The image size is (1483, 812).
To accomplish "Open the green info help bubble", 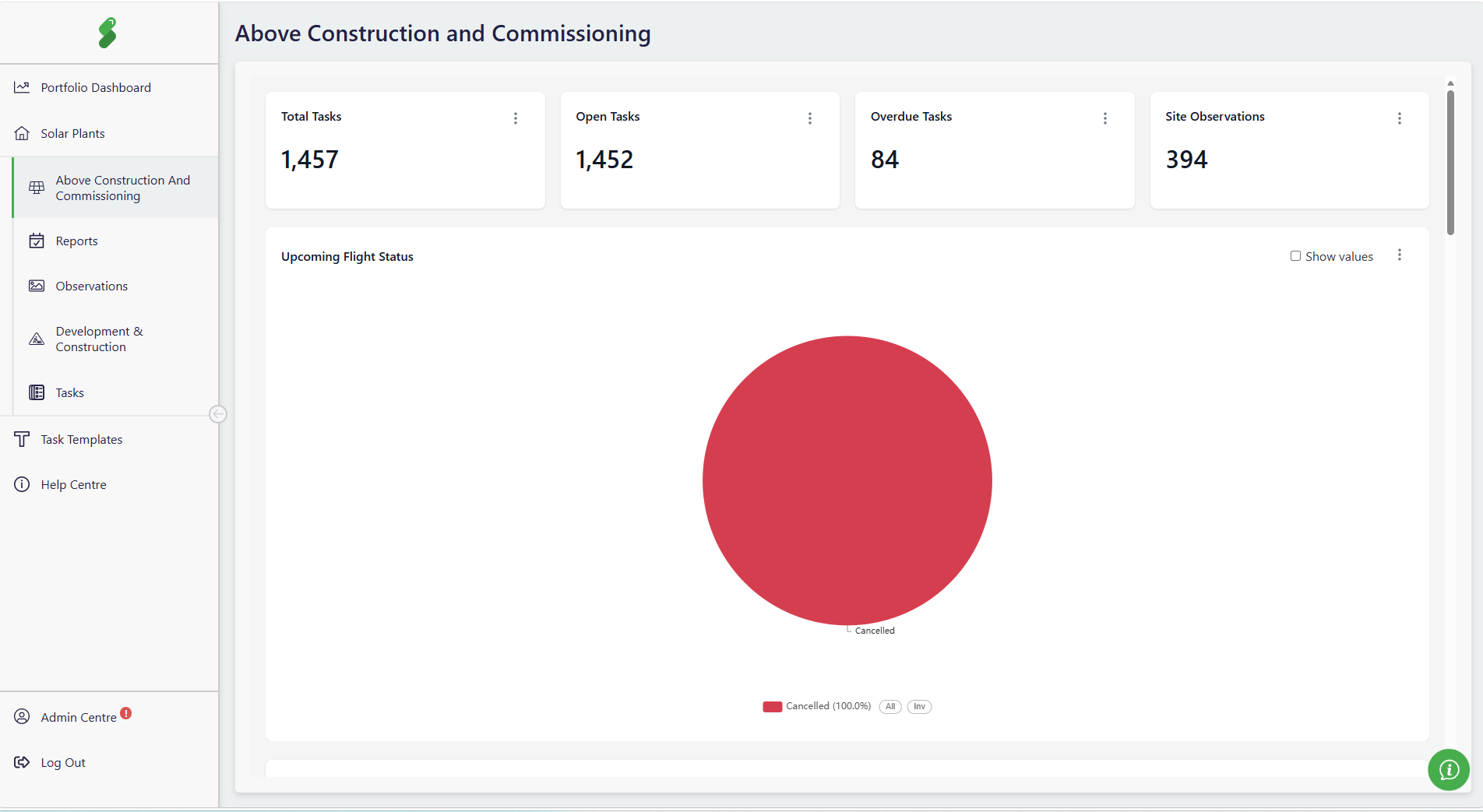I will coord(1449,770).
